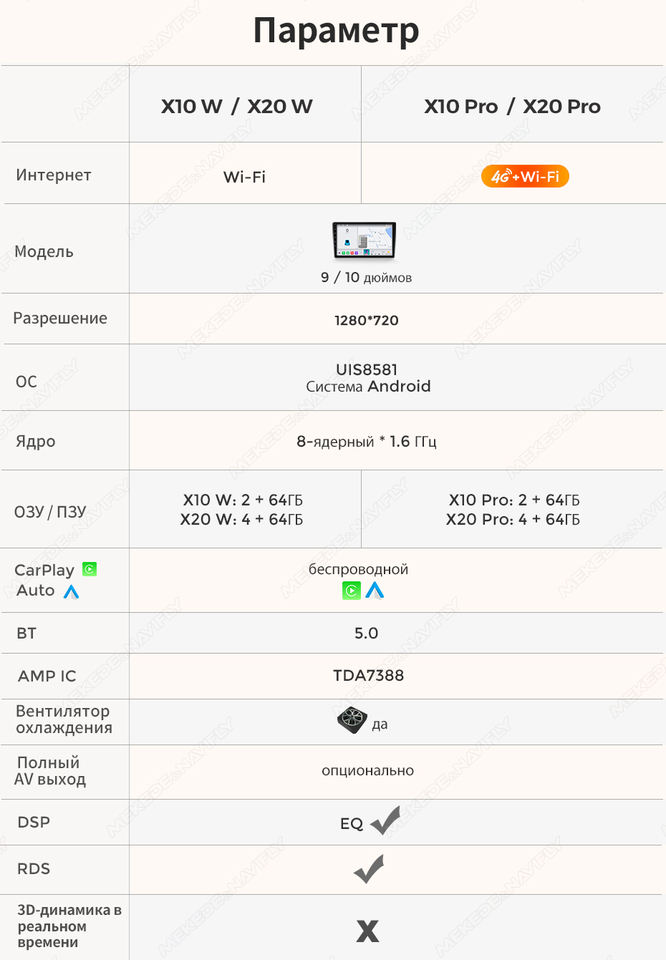Click the blue Android Auto icon beside the Auto label
The width and height of the screenshot is (666, 960).
71,591
